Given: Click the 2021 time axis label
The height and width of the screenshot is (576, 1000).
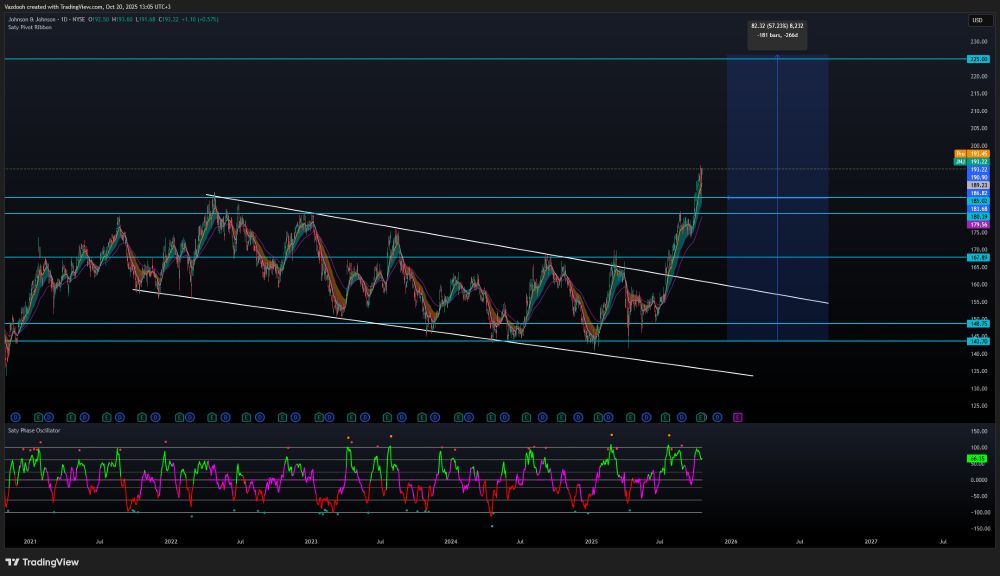Looking at the screenshot, I should (30, 542).
